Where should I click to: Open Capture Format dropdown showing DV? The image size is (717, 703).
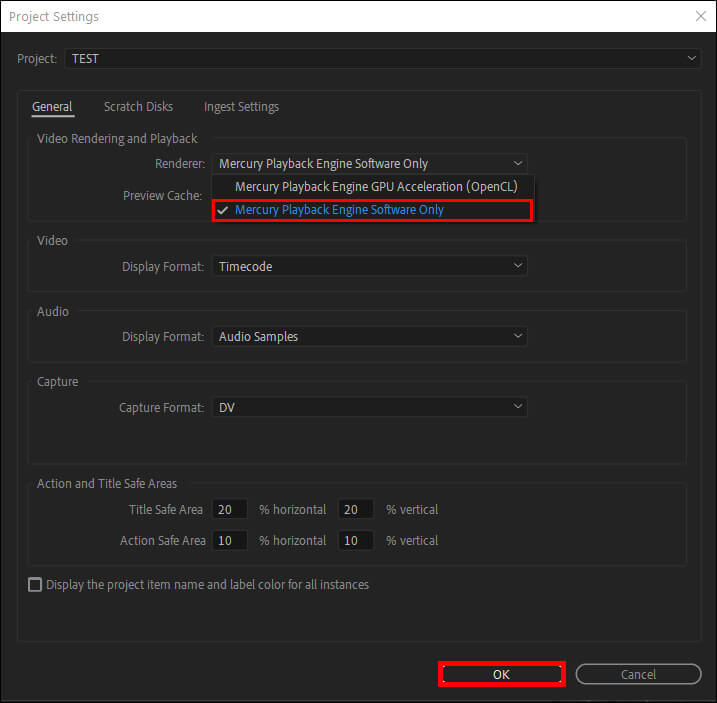370,407
